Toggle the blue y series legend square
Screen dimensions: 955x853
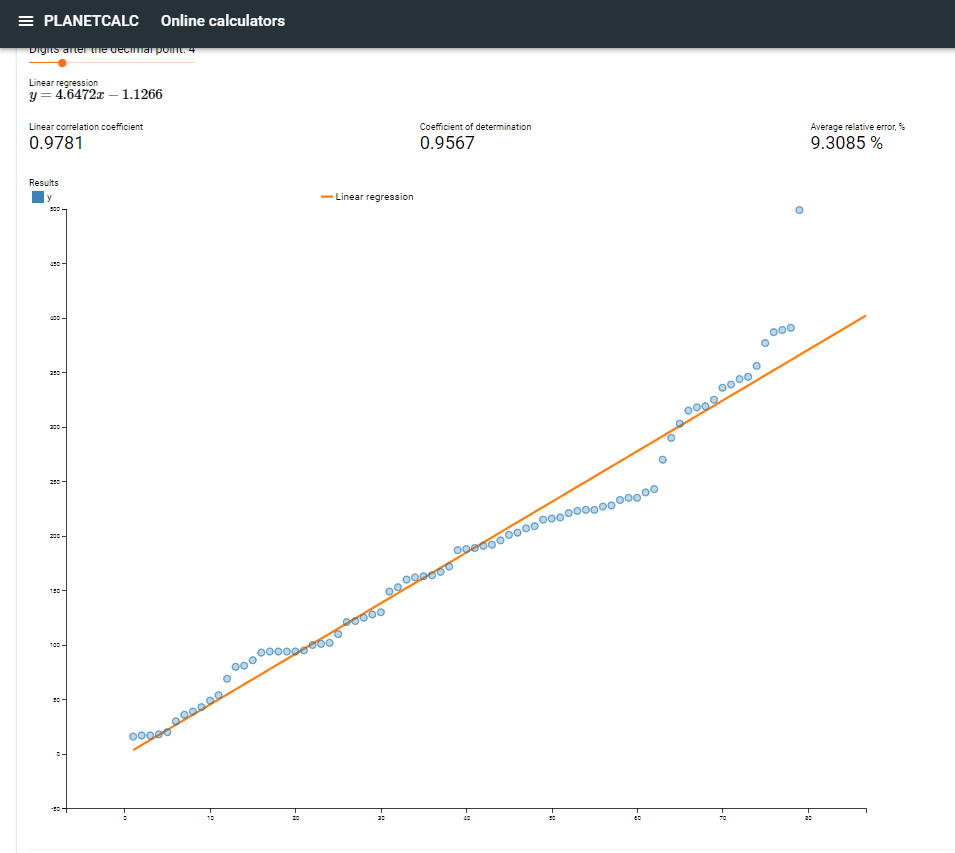[x=38, y=197]
